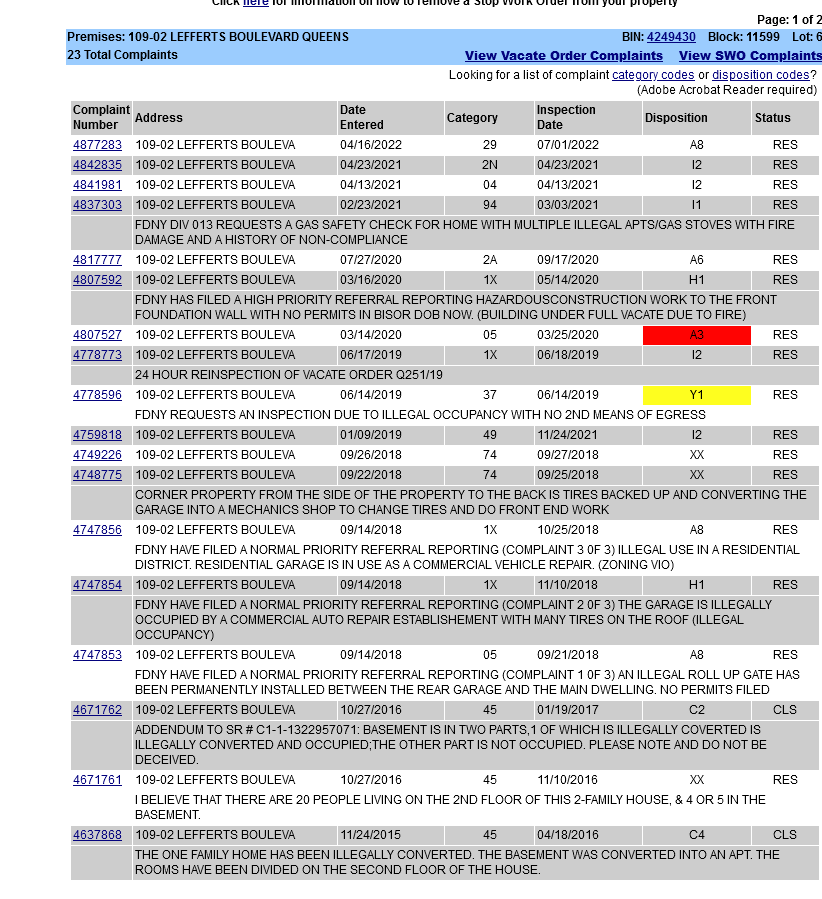822x899 pixels.
Task: Open complaint number 4748775
Action: tap(97, 476)
